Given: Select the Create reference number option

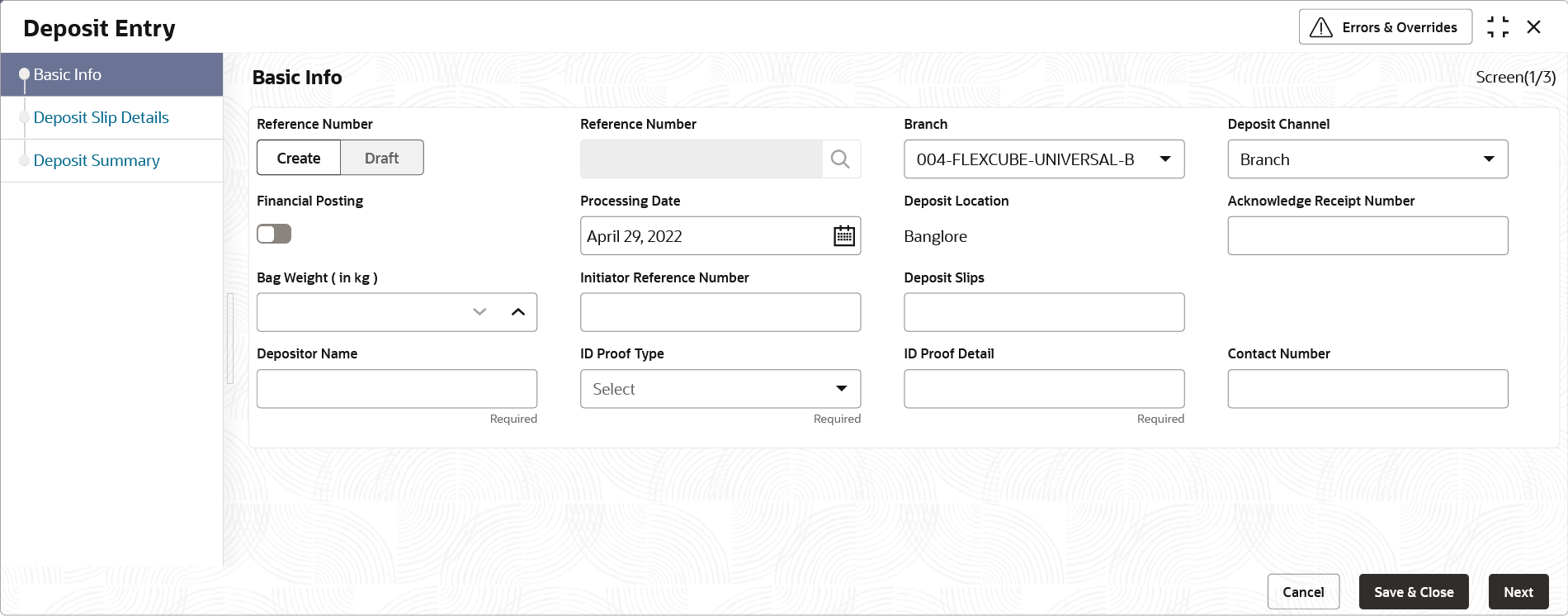Looking at the screenshot, I should click(299, 158).
